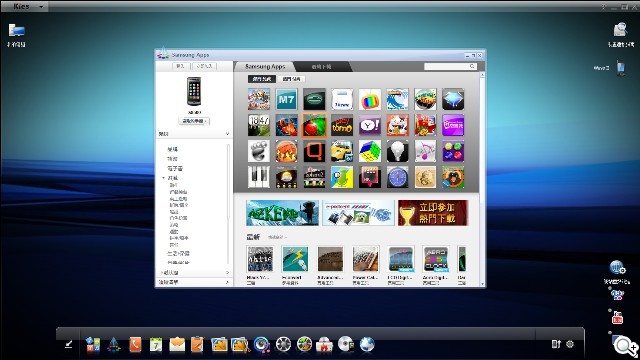This screenshot has width=640, height=360.
Task: Expand the category dropdown chevron in sidebar
Action: pyautogui.click(x=227, y=134)
